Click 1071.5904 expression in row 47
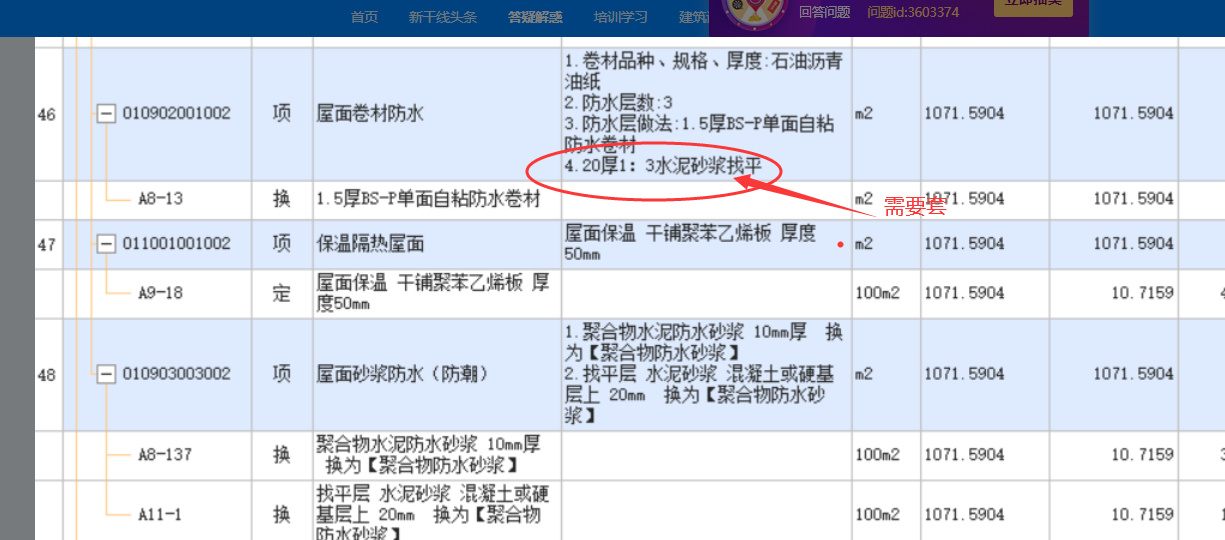This screenshot has height=540, width=1225. point(964,243)
